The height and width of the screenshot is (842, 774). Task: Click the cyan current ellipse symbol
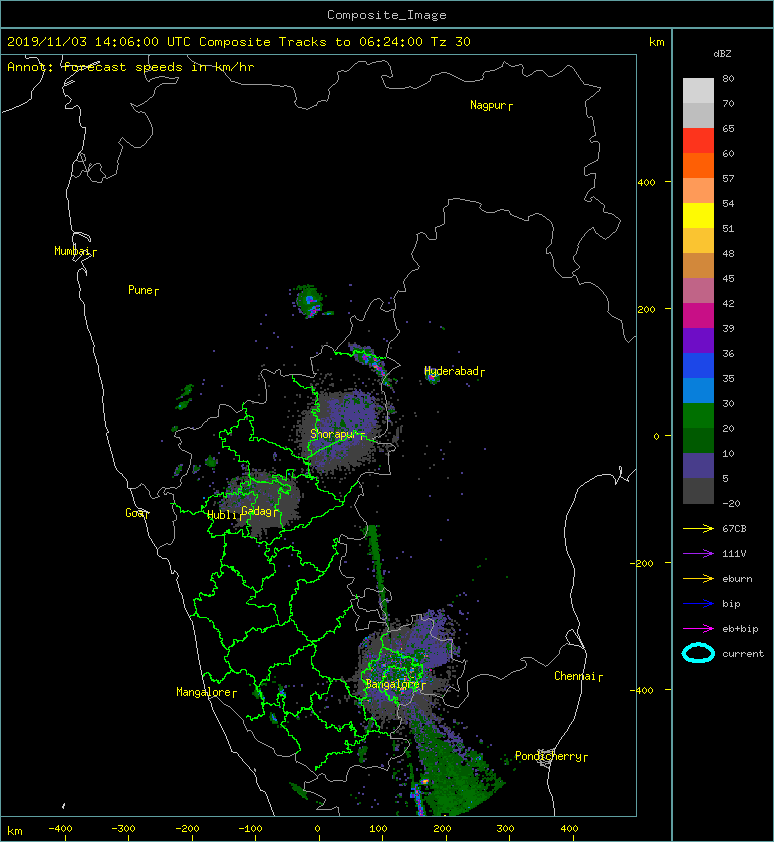click(x=698, y=653)
